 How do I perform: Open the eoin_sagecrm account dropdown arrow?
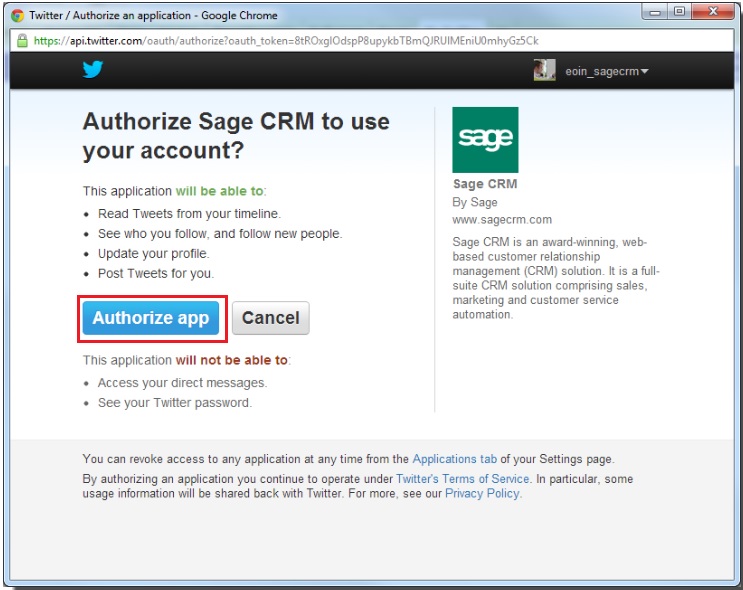(x=644, y=72)
